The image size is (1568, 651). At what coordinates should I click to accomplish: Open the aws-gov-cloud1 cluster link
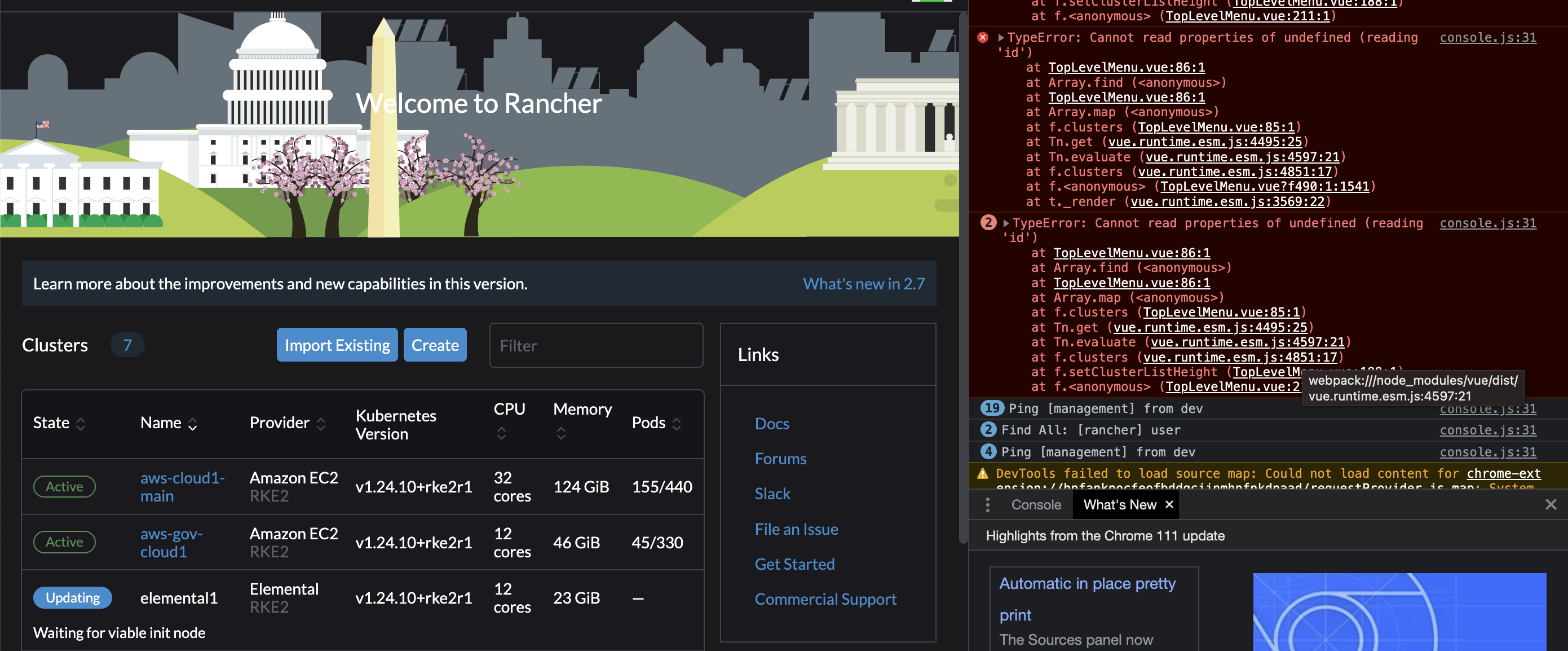(x=171, y=543)
